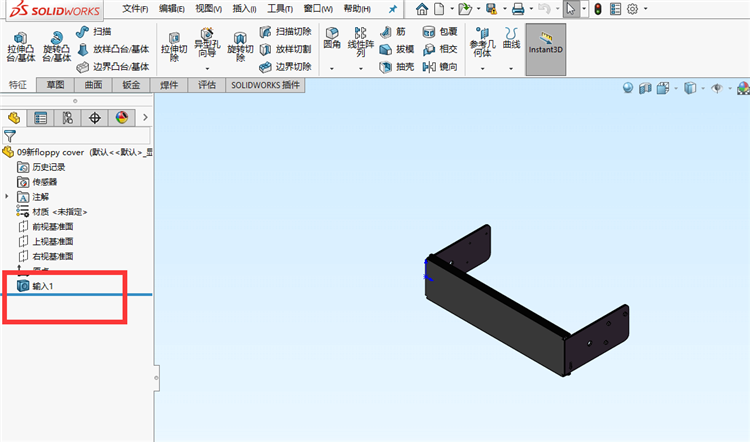Open the dropdown arrow beside the Options gear
The width and height of the screenshot is (750, 442).
click(x=646, y=9)
